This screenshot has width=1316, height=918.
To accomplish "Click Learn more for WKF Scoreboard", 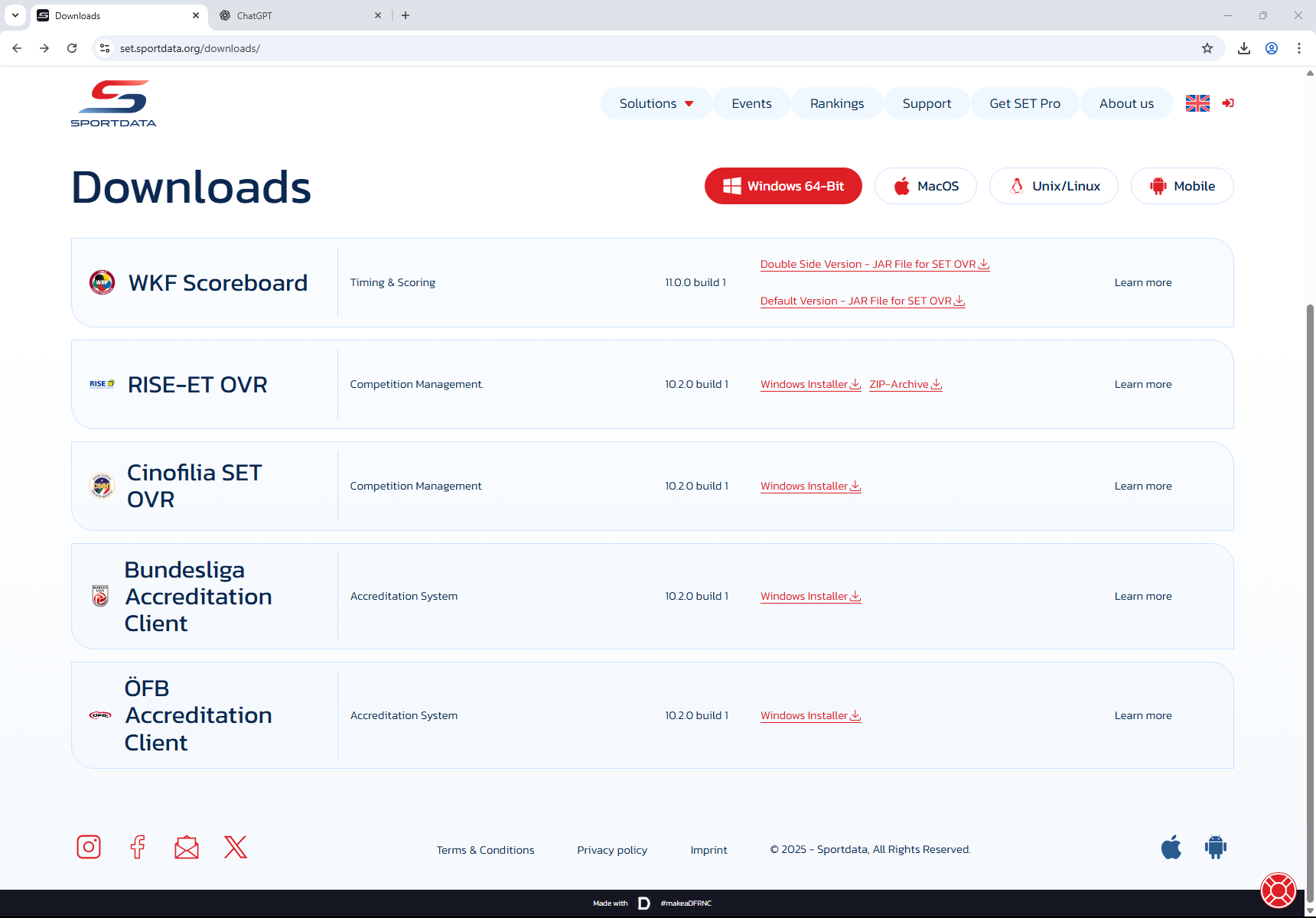I will [1143, 282].
